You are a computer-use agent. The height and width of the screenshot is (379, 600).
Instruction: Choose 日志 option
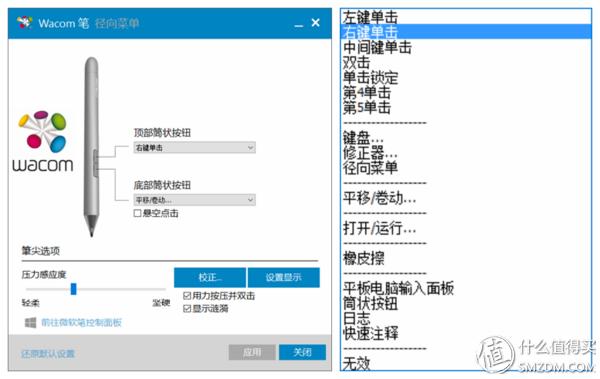356,319
